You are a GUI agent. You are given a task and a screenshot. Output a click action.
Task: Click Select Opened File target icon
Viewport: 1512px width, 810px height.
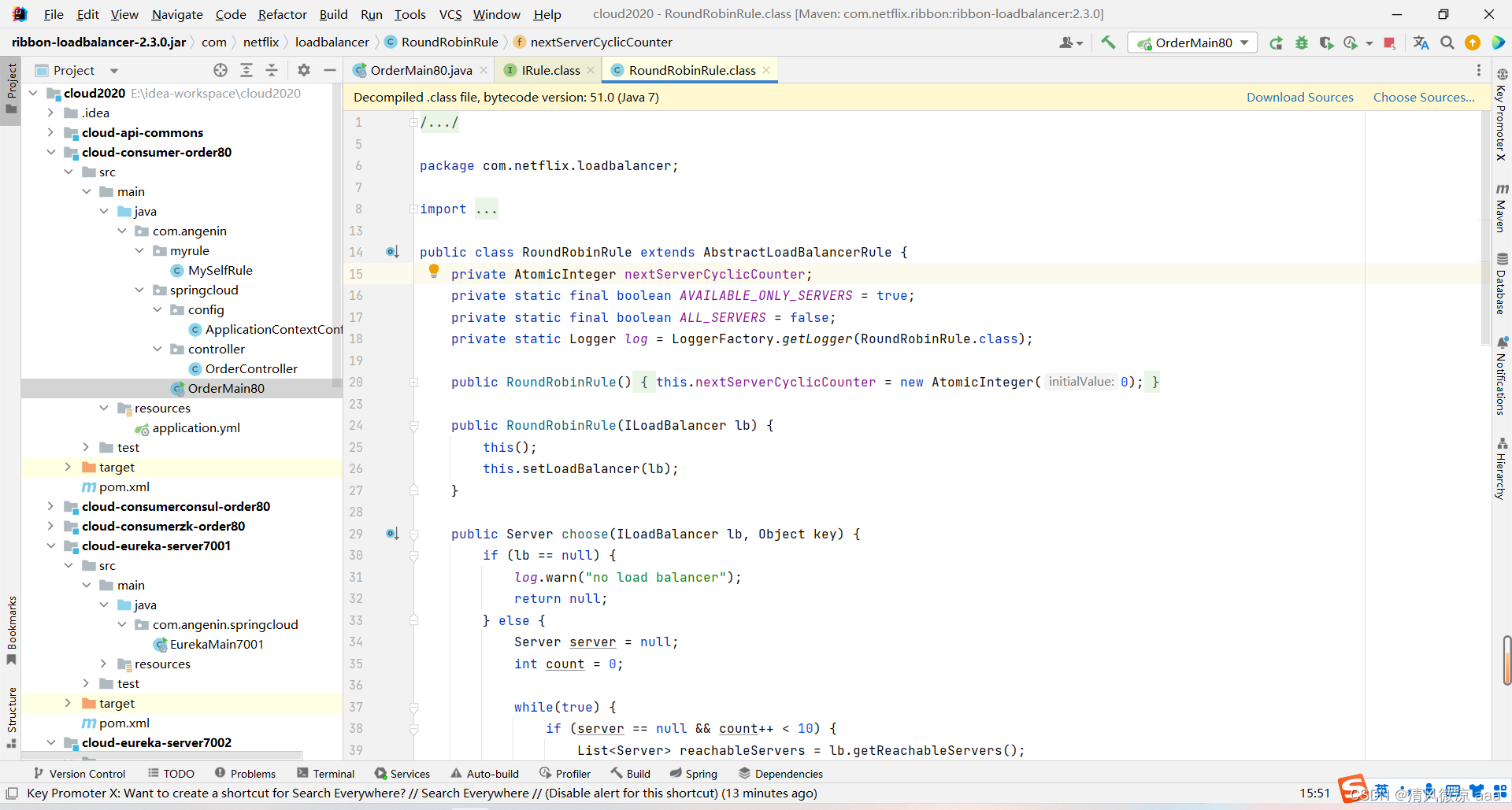[x=220, y=70]
